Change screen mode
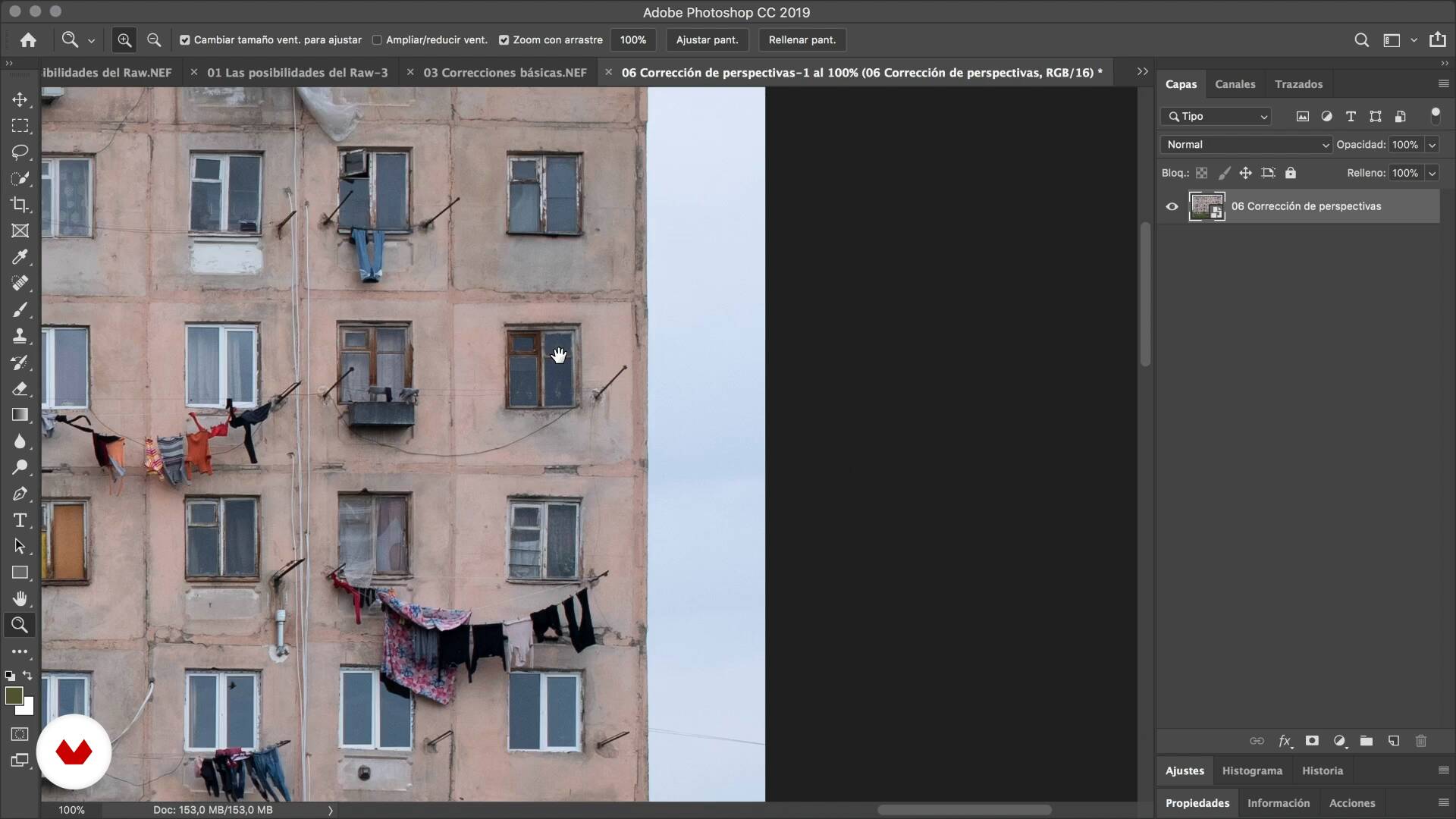This screenshot has width=1456, height=819. pyautogui.click(x=20, y=760)
